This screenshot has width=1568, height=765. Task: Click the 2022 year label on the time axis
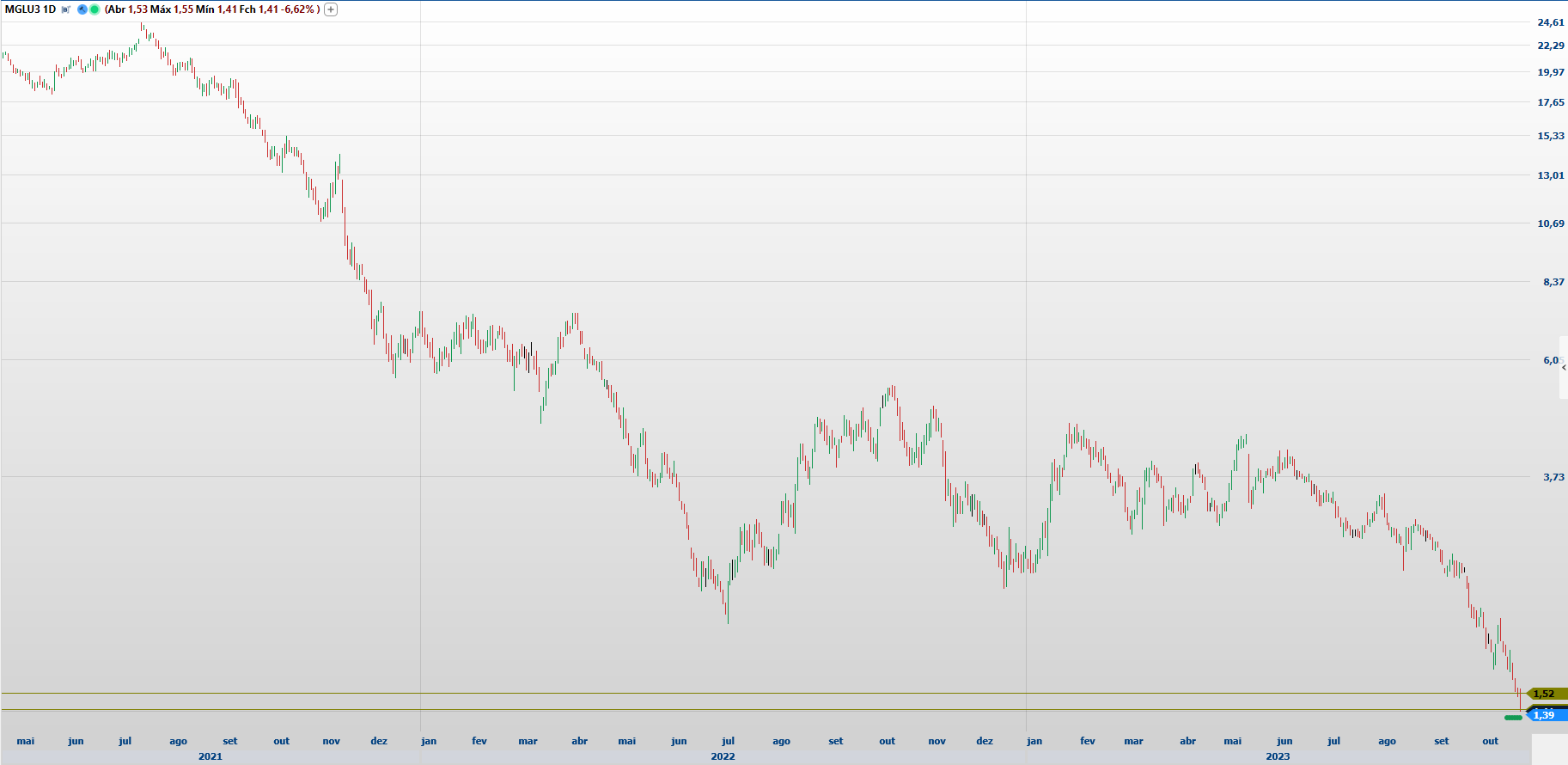point(723,756)
